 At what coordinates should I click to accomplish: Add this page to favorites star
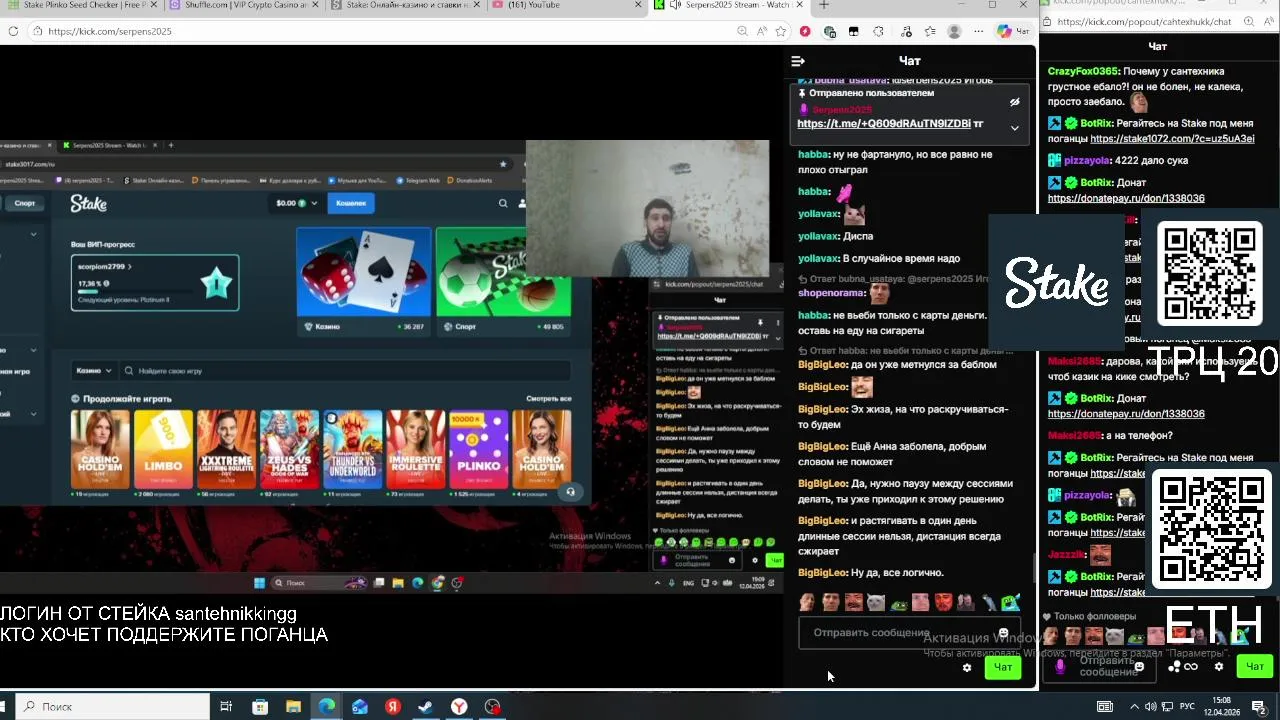pyautogui.click(x=782, y=31)
